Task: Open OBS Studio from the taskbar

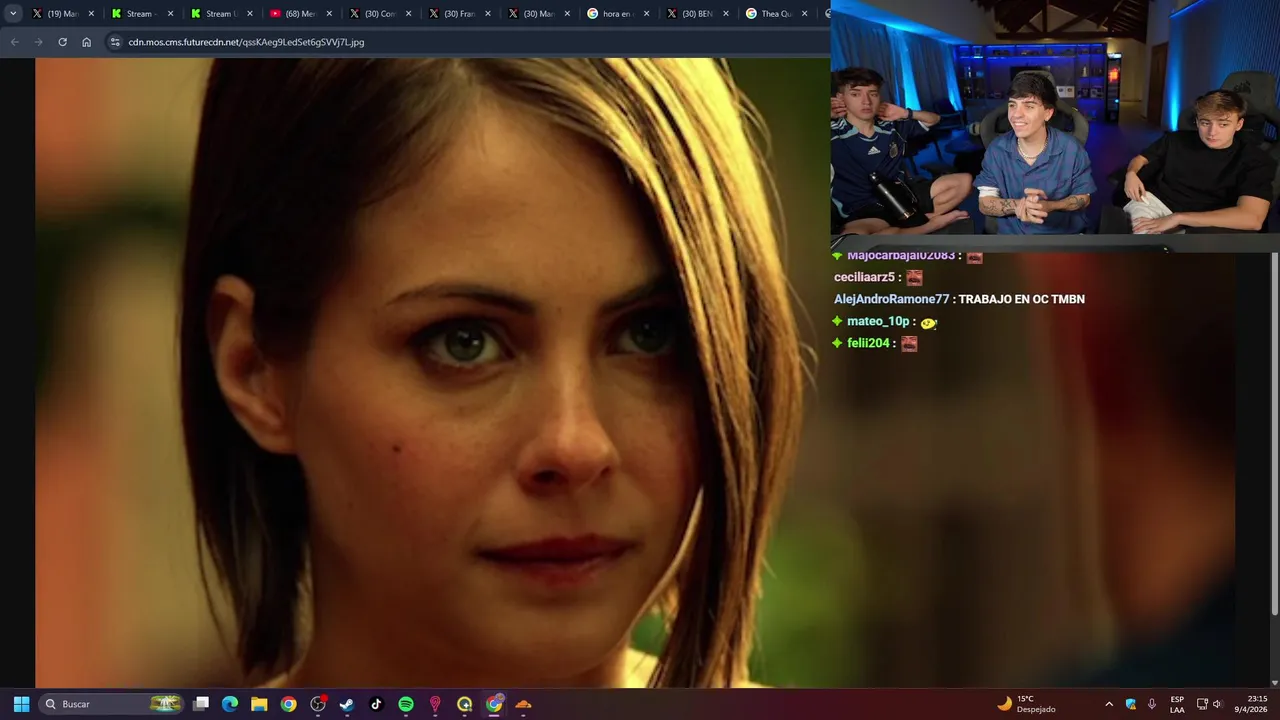Action: pyautogui.click(x=318, y=704)
